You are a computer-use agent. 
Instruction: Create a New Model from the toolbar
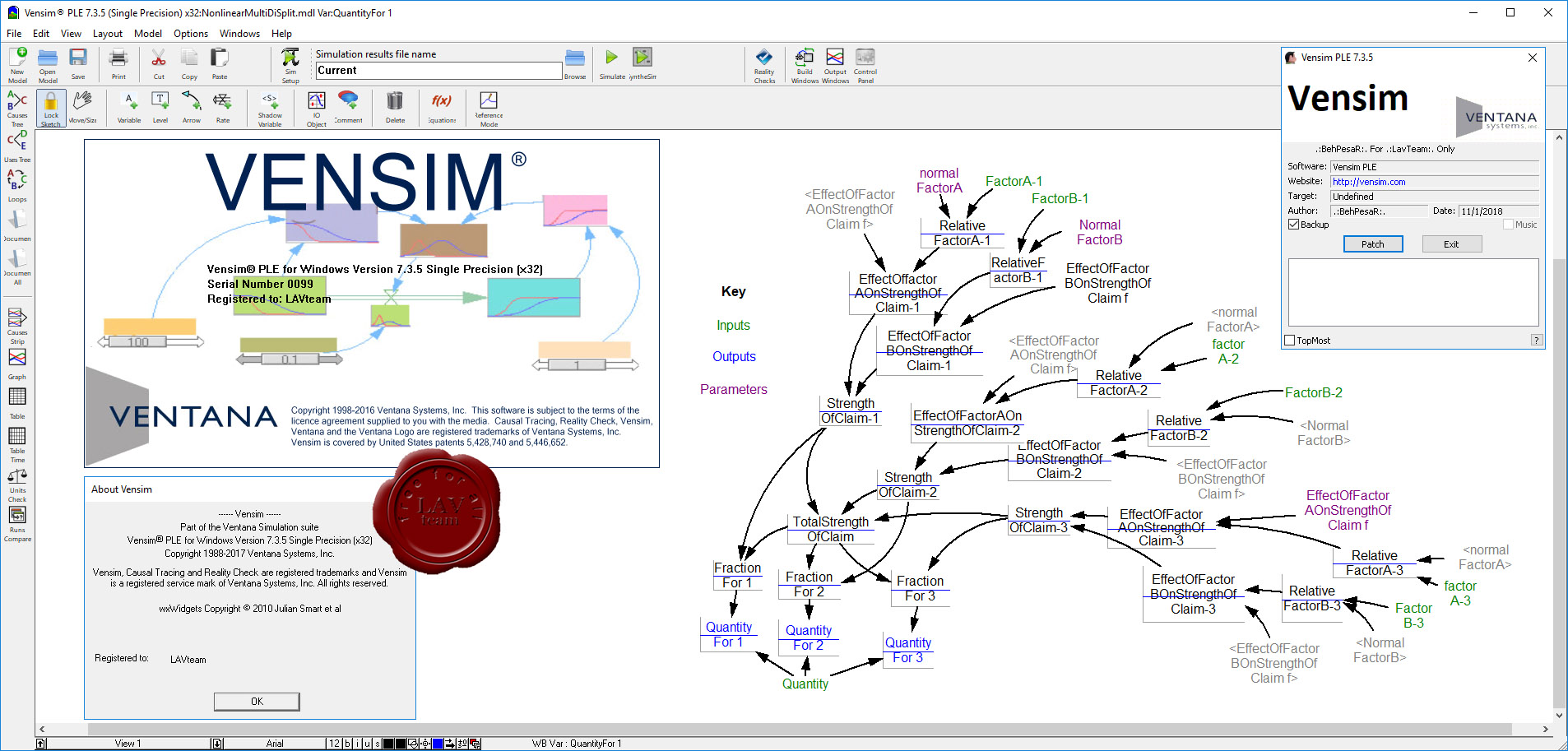pyautogui.click(x=17, y=65)
